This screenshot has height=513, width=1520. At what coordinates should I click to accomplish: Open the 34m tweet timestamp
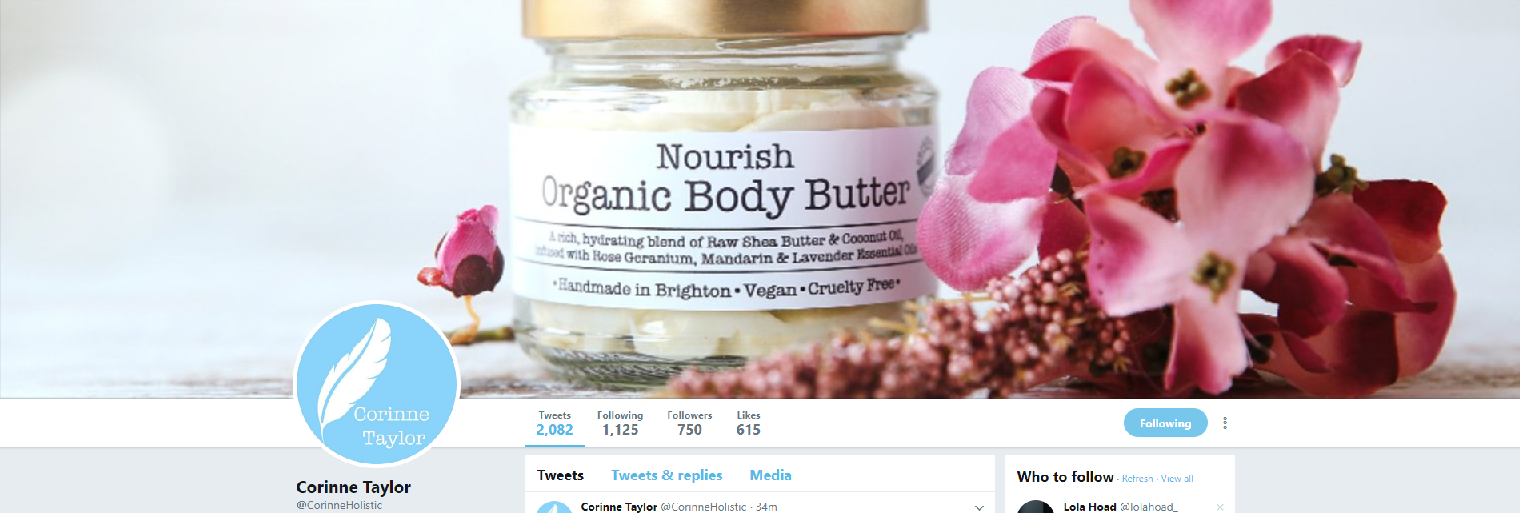coord(766,507)
